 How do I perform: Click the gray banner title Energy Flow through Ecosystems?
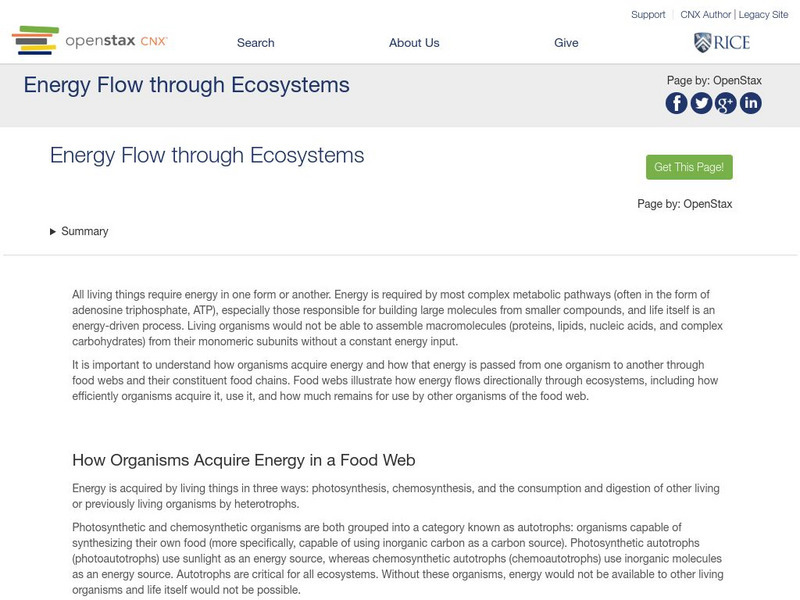click(187, 85)
